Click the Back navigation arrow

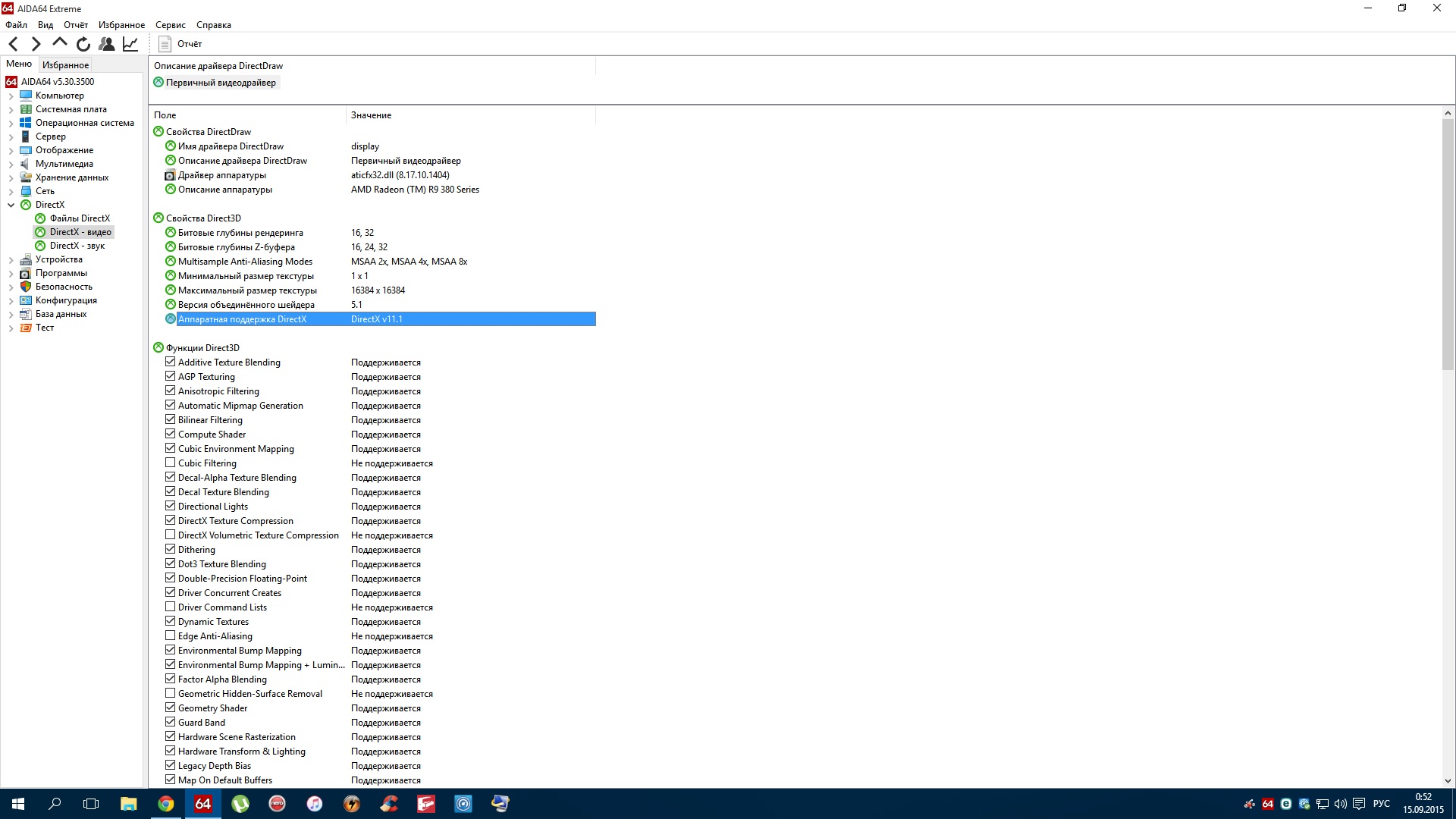[x=14, y=44]
